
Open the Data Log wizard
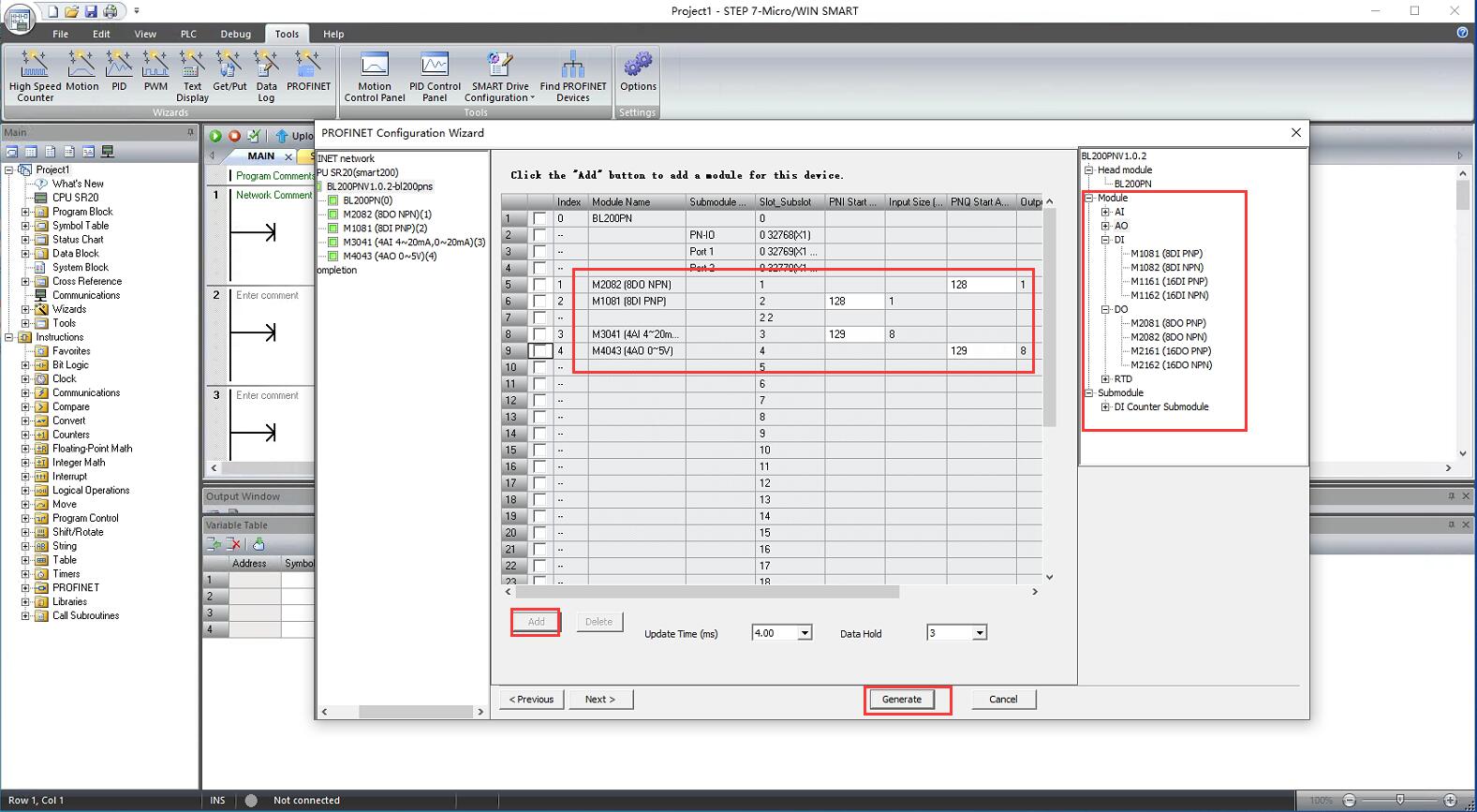point(267,76)
